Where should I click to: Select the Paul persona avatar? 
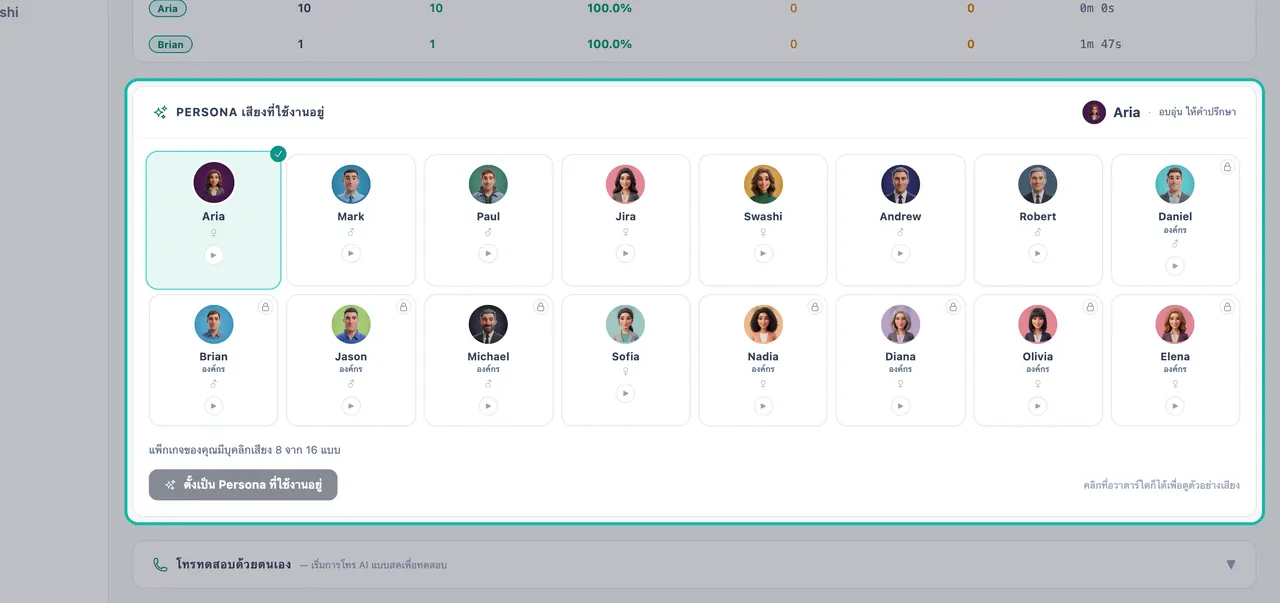click(x=488, y=184)
